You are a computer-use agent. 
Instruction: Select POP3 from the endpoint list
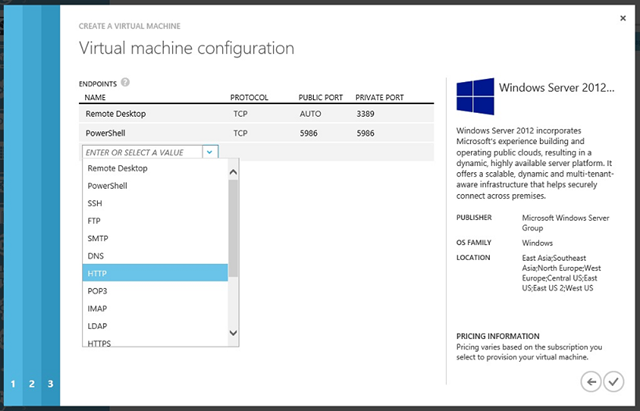(155, 291)
